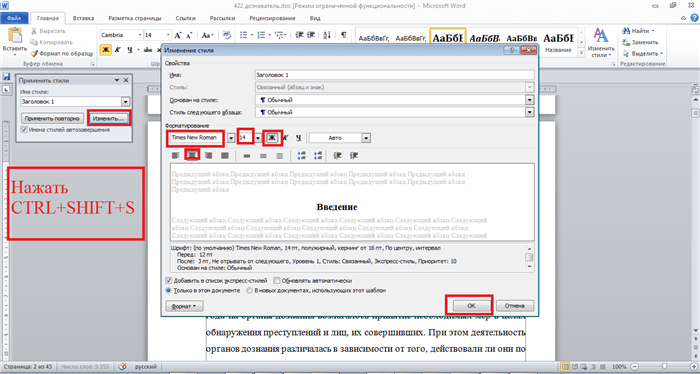Open the Файл tab
The image size is (700, 374).
tap(14, 18)
